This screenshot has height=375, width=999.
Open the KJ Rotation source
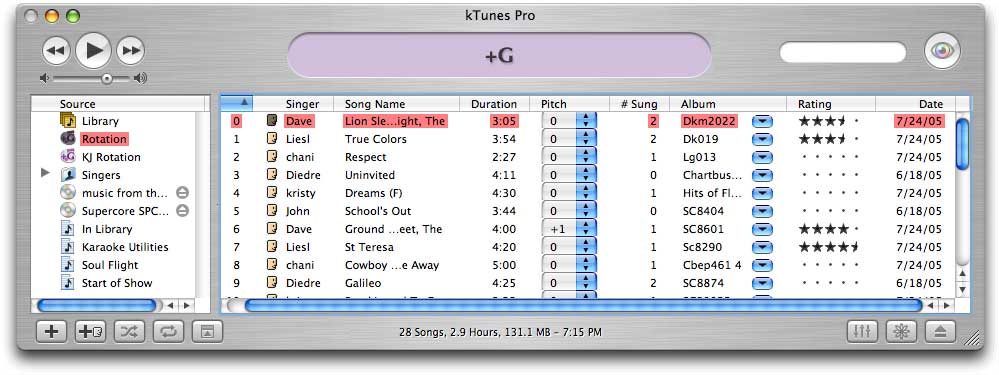111,157
